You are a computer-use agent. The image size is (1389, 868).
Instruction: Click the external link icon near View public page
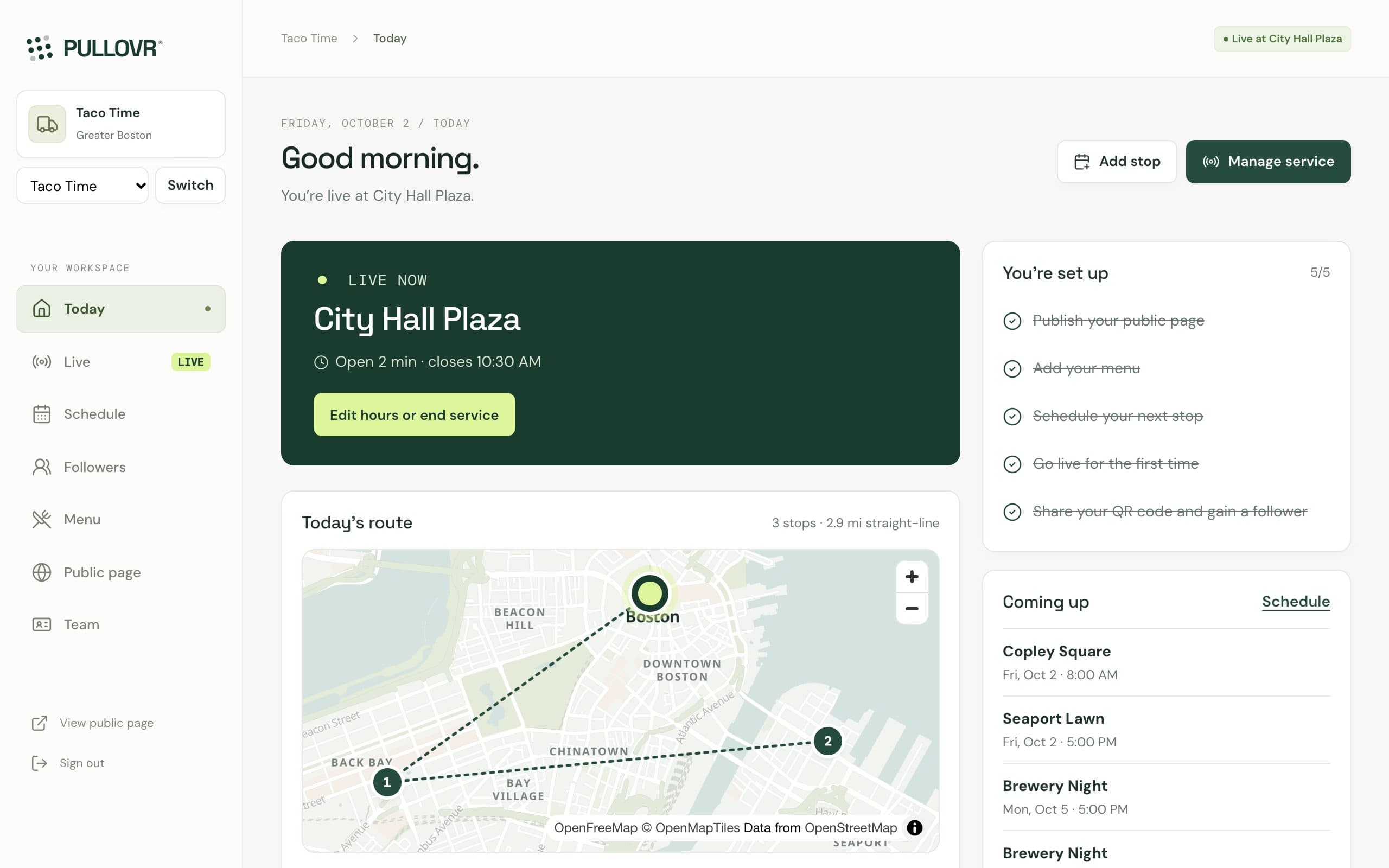click(40, 723)
